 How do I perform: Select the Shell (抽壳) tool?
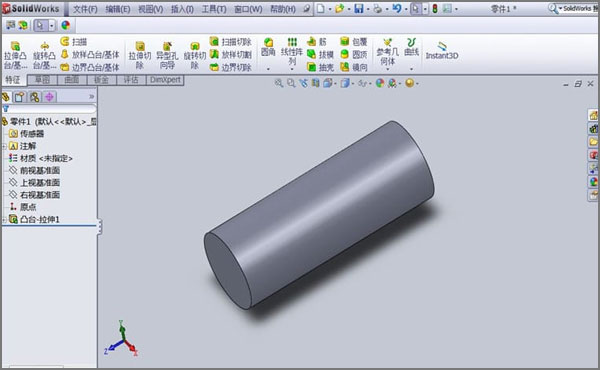coord(320,67)
